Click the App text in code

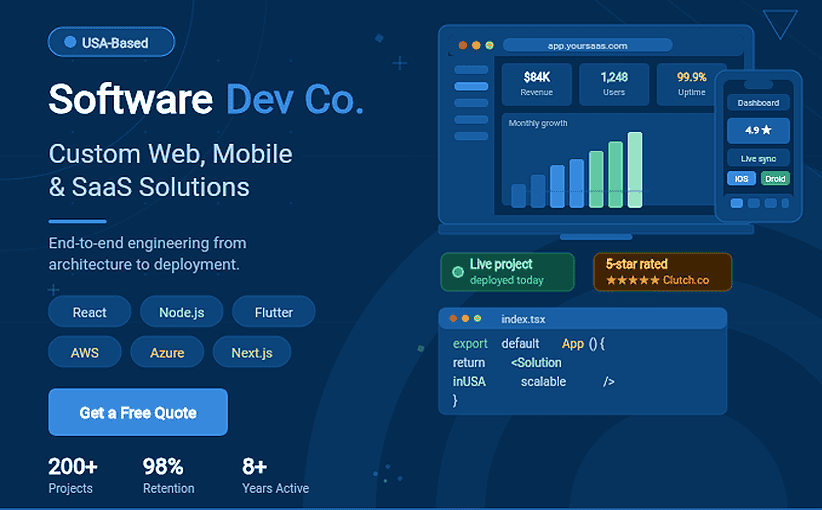click(572, 344)
